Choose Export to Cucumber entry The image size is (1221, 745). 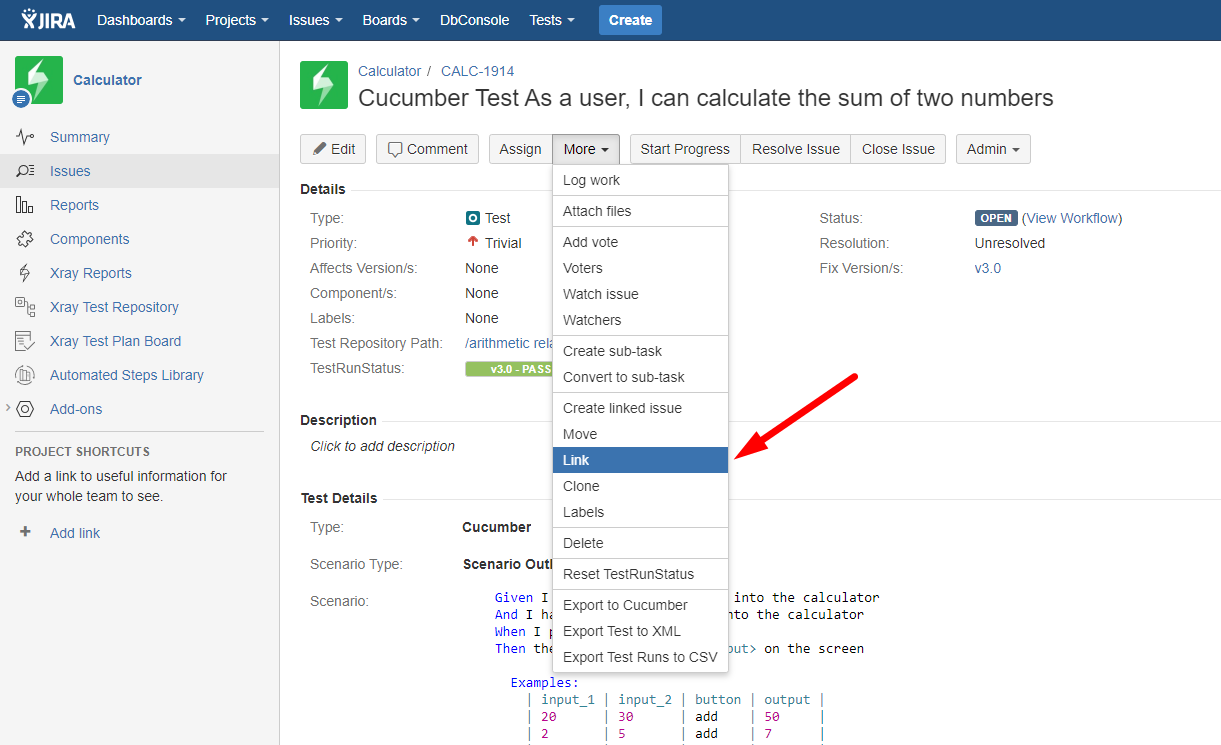pos(641,605)
